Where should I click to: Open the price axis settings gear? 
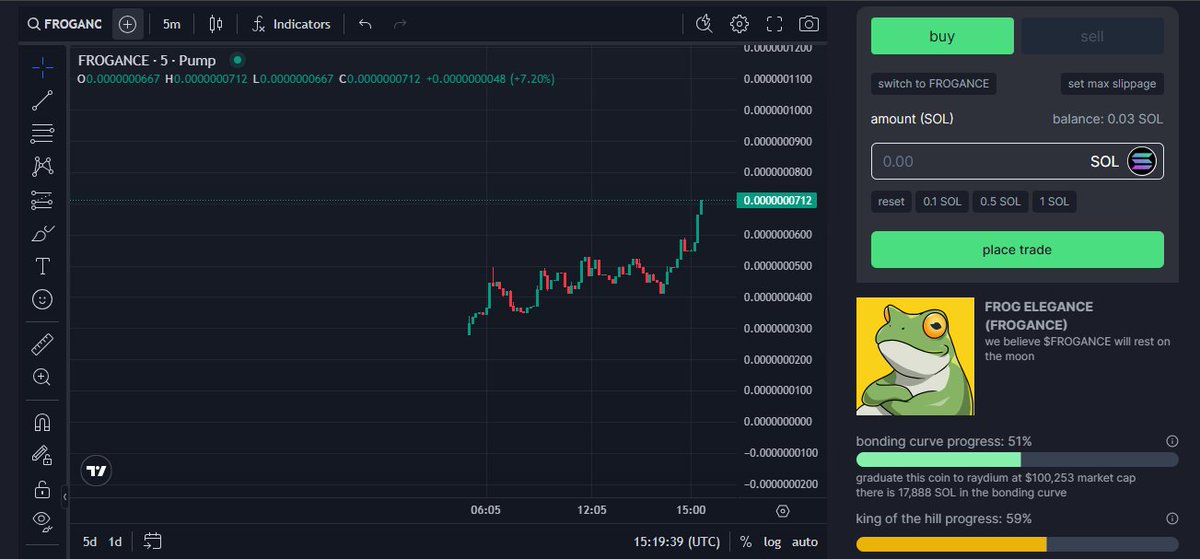(x=783, y=511)
